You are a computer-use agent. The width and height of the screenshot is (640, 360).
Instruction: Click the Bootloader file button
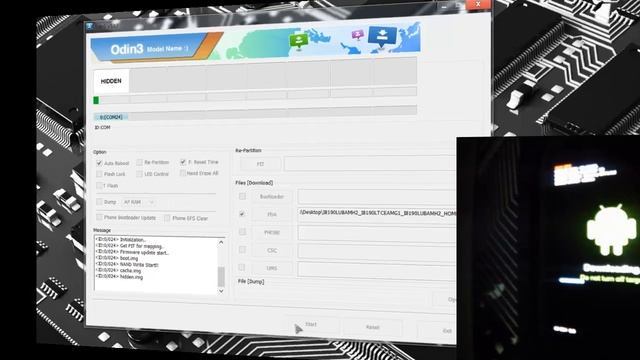tap(272, 197)
